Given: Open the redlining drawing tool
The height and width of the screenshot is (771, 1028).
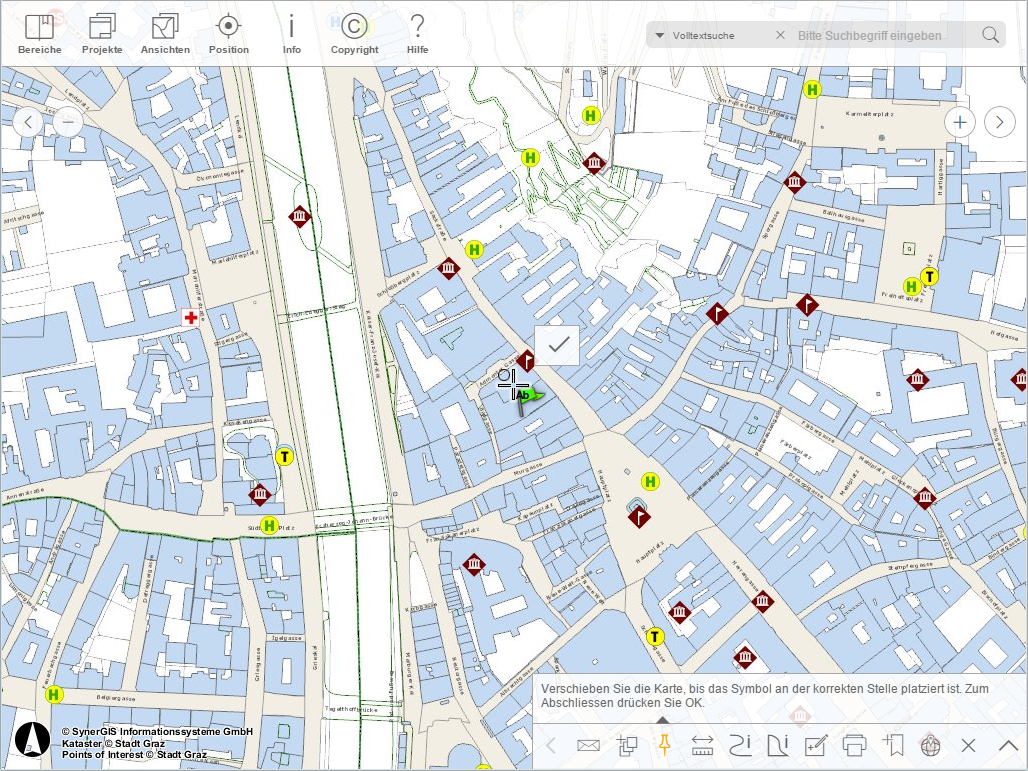Looking at the screenshot, I should (818, 745).
